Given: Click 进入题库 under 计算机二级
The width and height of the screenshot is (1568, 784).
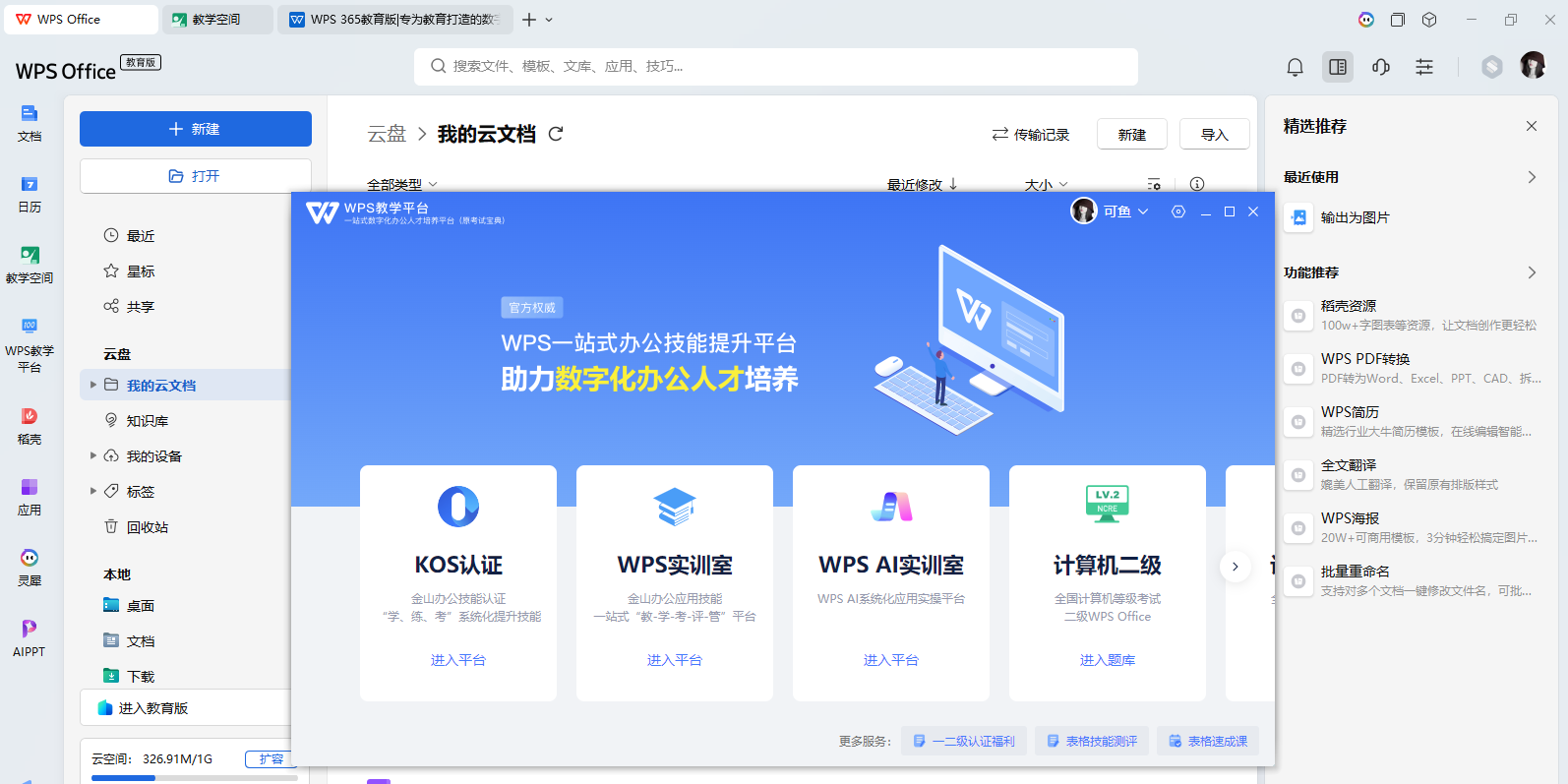Looking at the screenshot, I should click(1108, 660).
